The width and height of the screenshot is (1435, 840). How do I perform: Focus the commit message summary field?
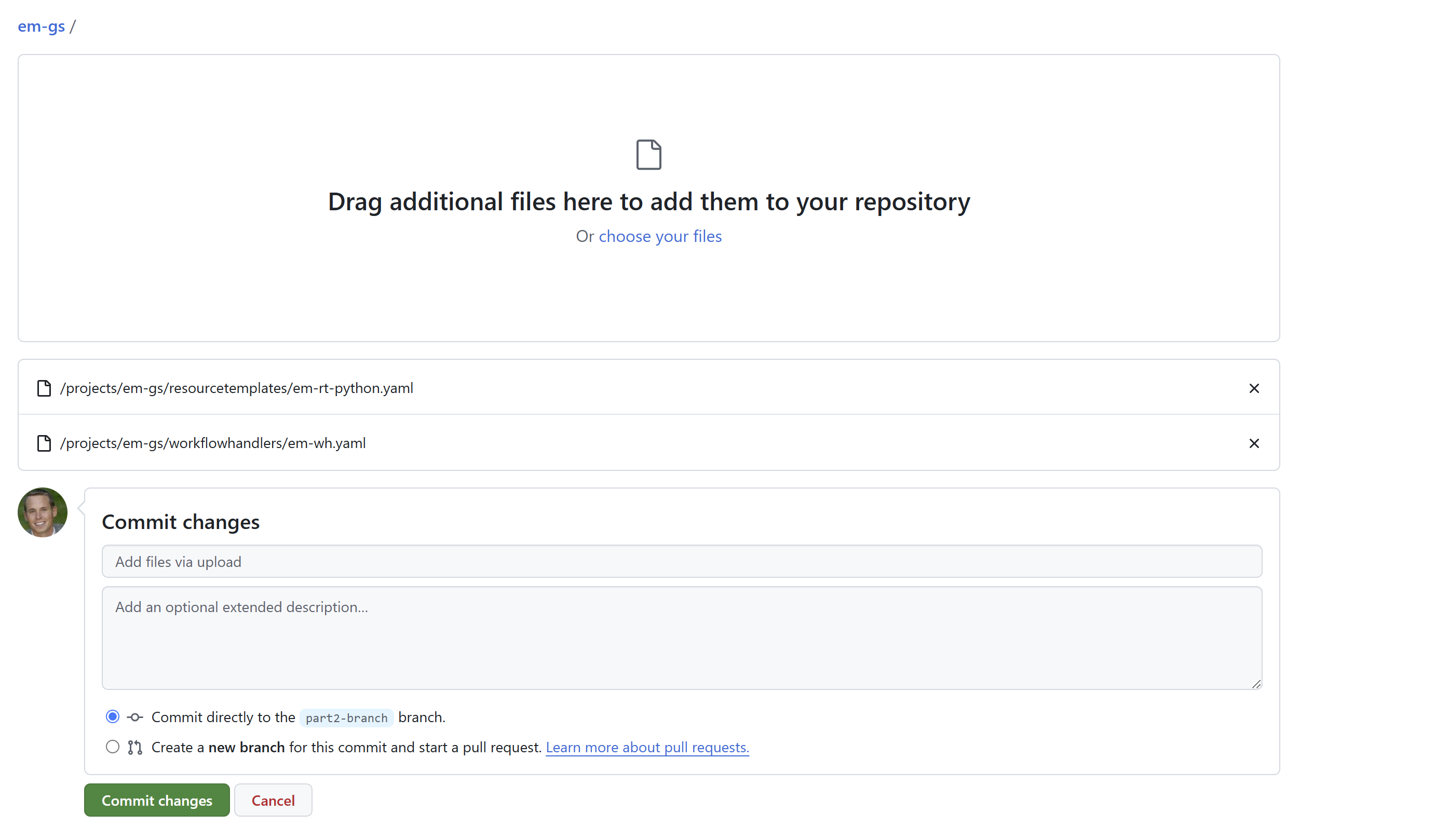coord(681,562)
